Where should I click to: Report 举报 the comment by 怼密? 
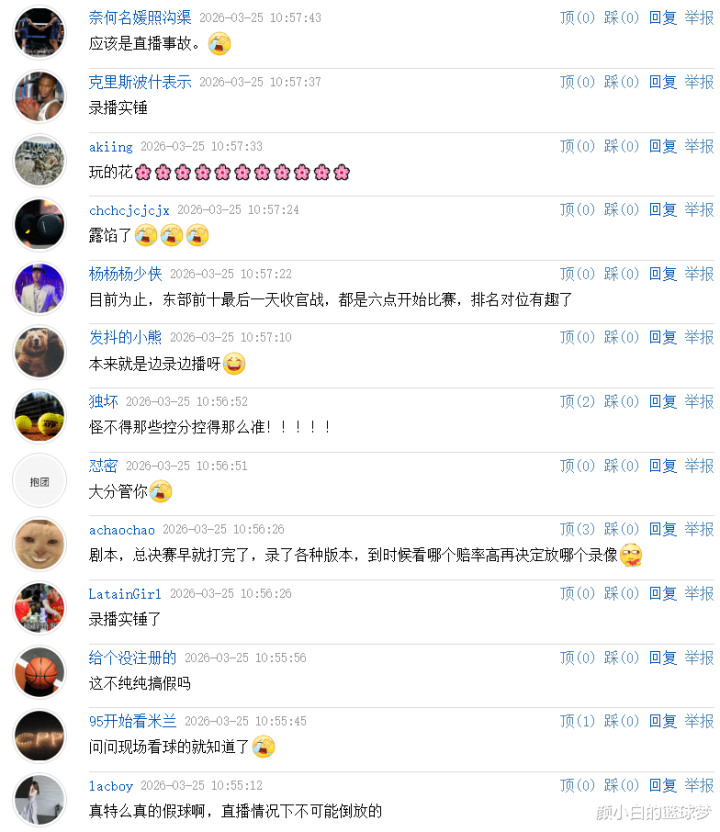[x=699, y=465]
